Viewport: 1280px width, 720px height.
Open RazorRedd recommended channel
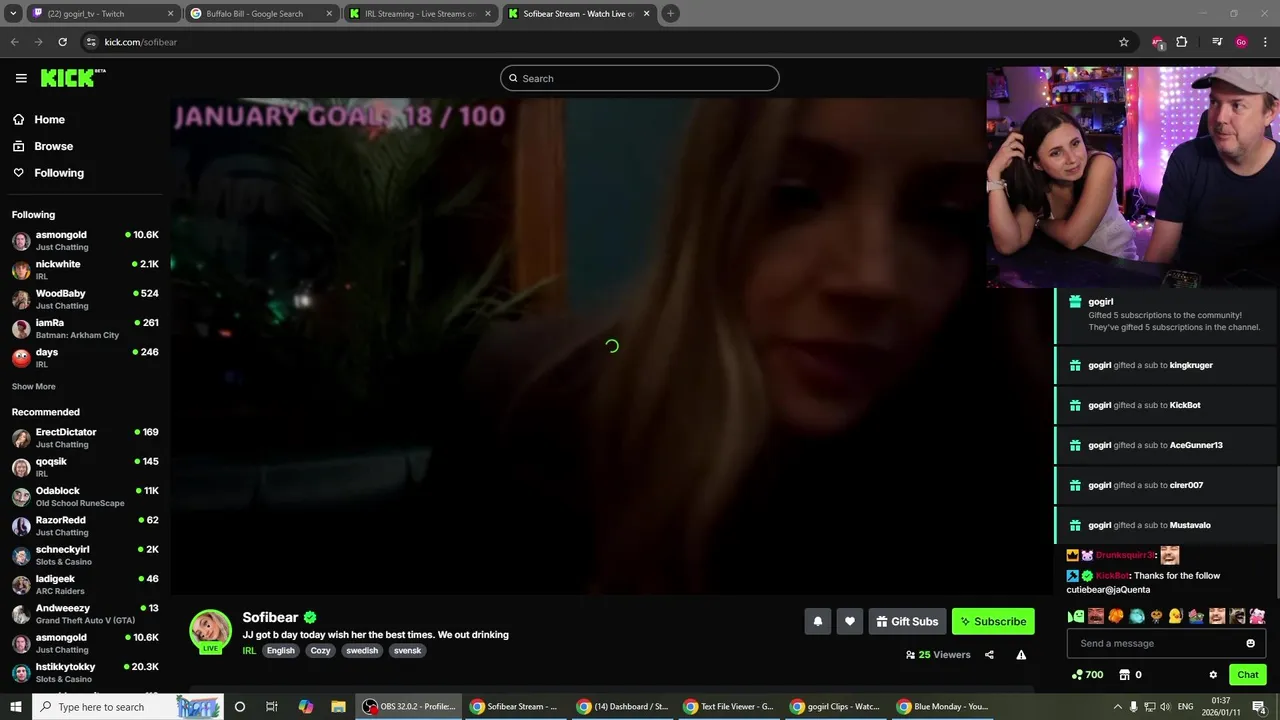(85, 526)
